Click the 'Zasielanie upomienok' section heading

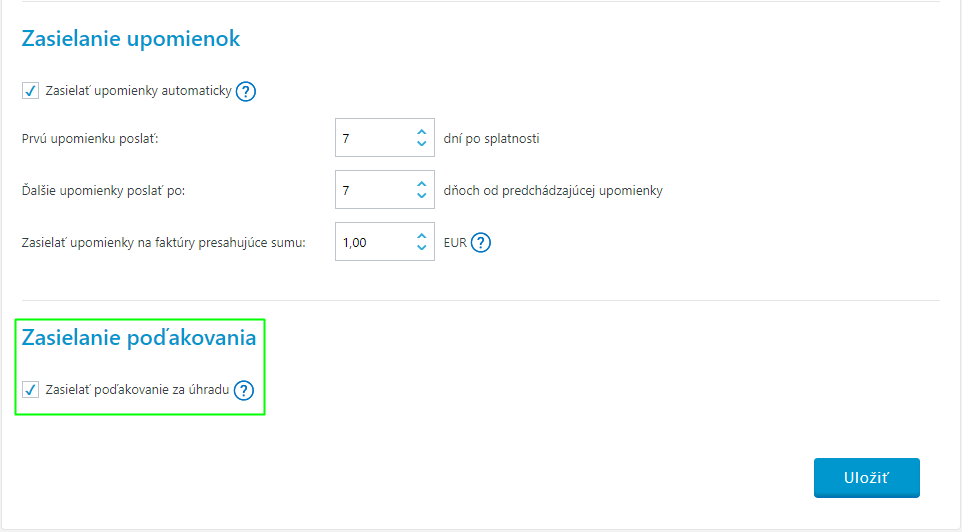click(130, 39)
